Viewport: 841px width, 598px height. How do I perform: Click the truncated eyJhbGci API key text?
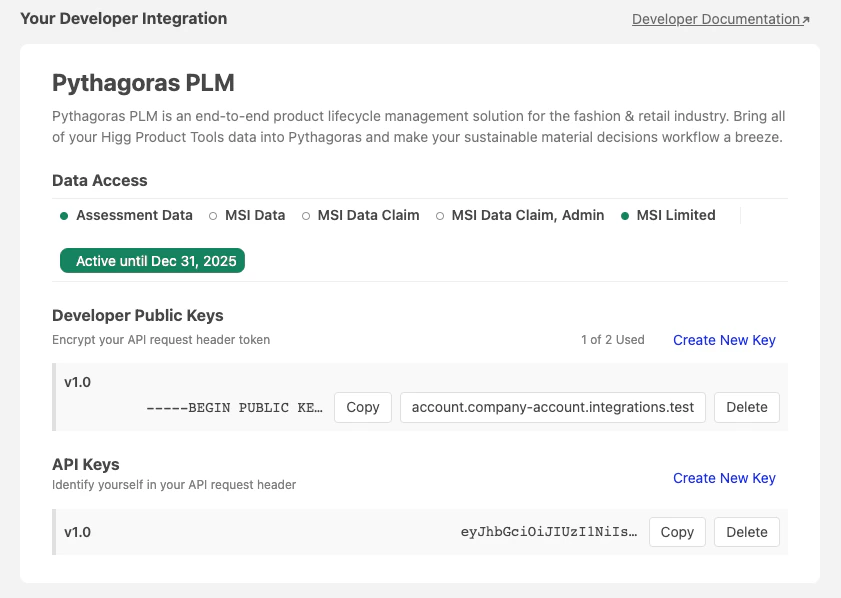tap(549, 532)
